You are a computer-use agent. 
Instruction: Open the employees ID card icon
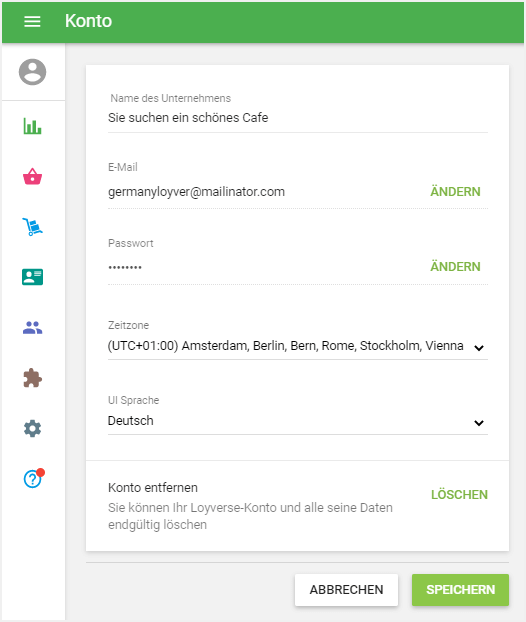pyautogui.click(x=33, y=277)
